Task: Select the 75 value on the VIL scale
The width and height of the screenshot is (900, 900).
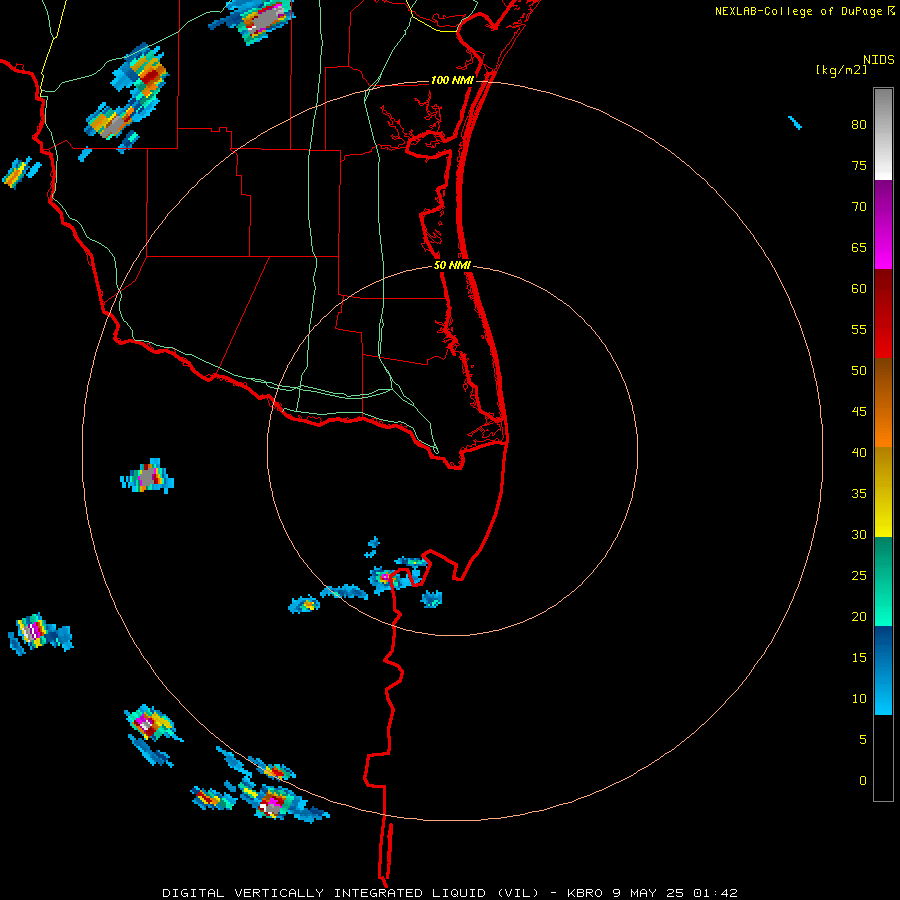Action: [x=859, y=165]
